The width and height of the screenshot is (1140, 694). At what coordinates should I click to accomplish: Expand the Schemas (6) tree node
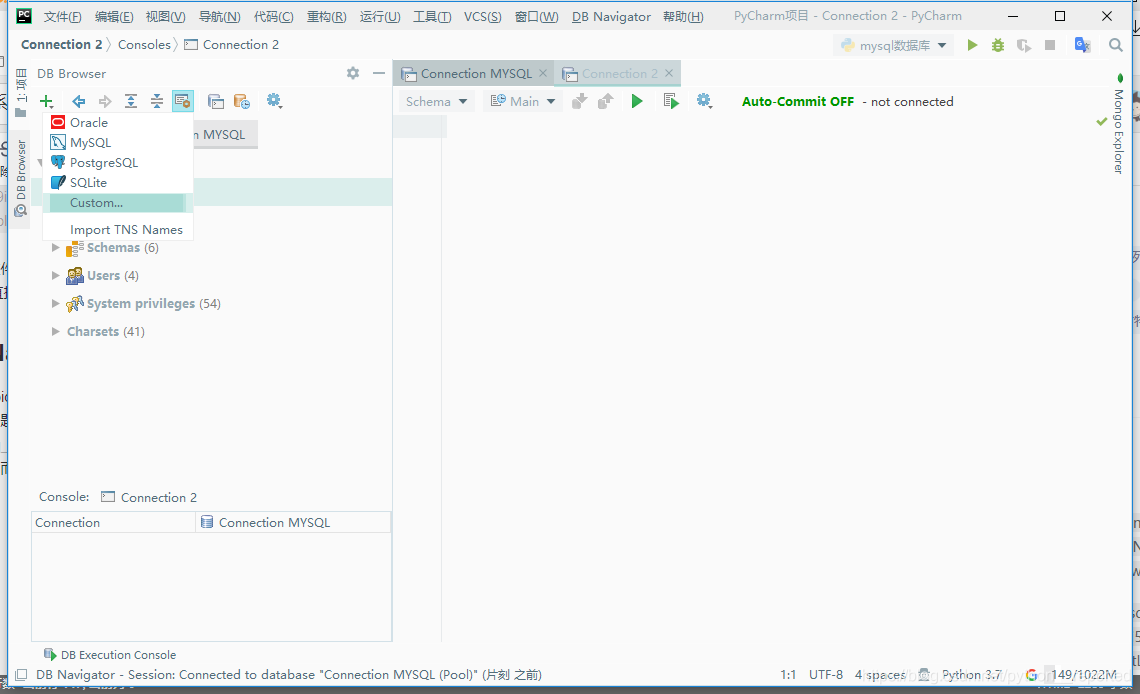click(x=55, y=248)
